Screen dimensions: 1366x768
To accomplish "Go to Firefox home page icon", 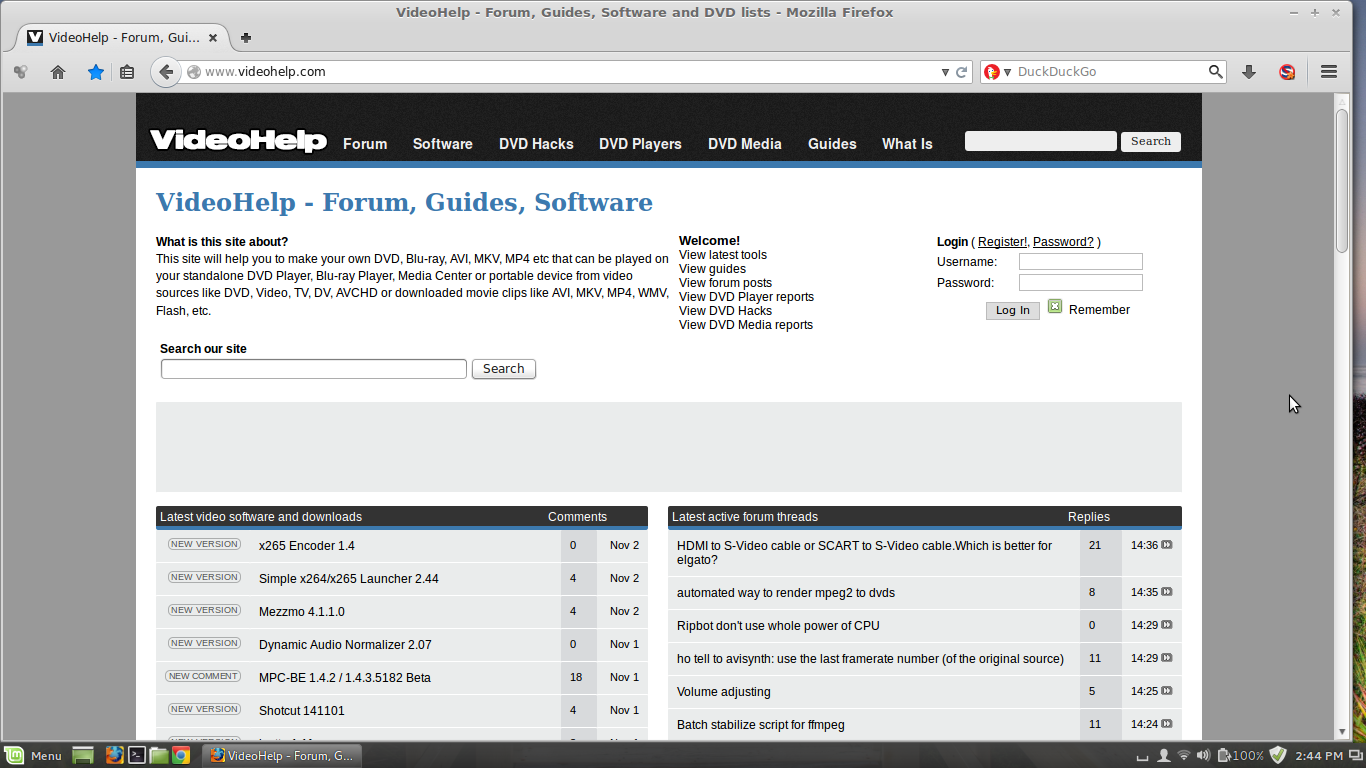I will click(x=58, y=72).
